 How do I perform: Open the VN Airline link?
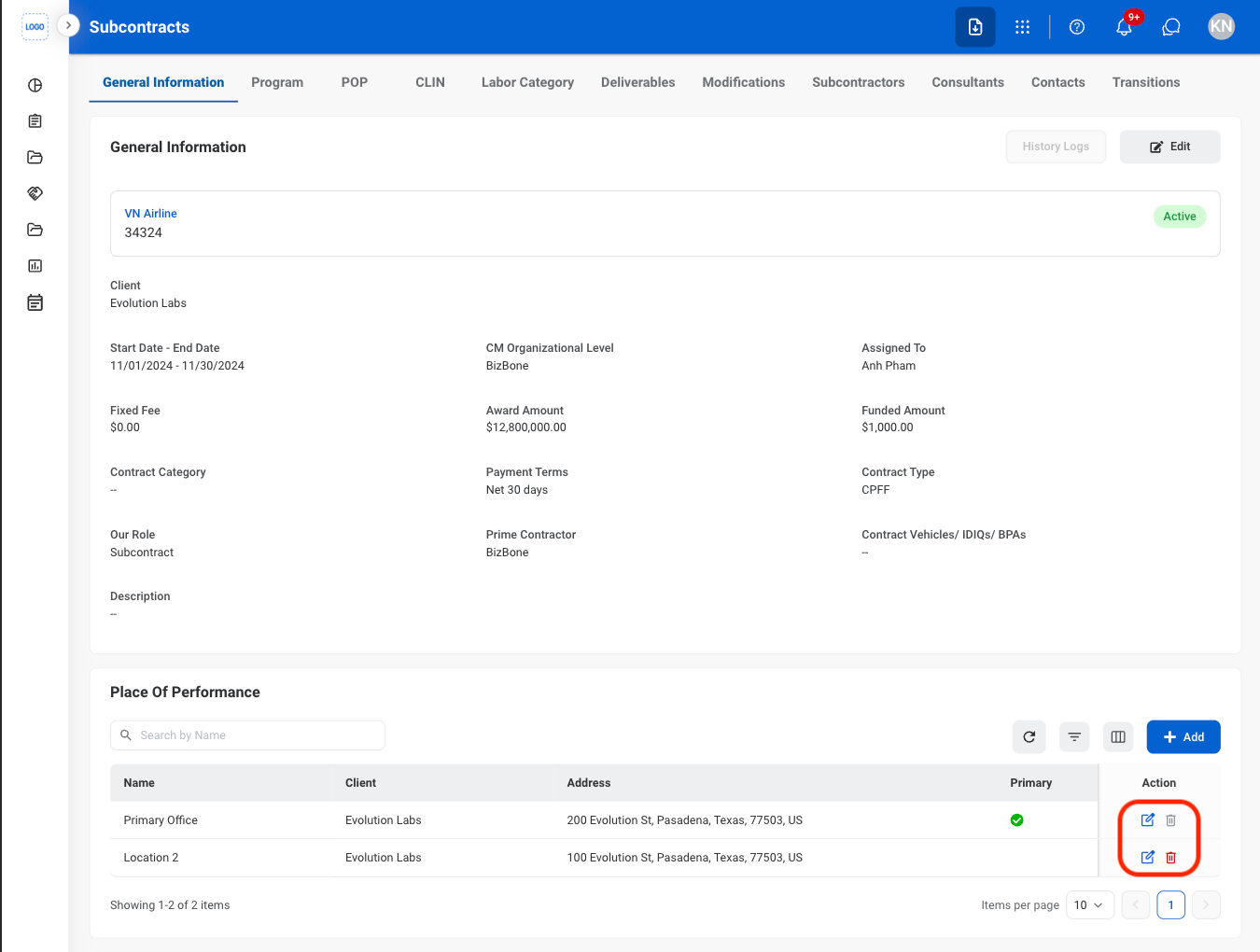(x=151, y=214)
